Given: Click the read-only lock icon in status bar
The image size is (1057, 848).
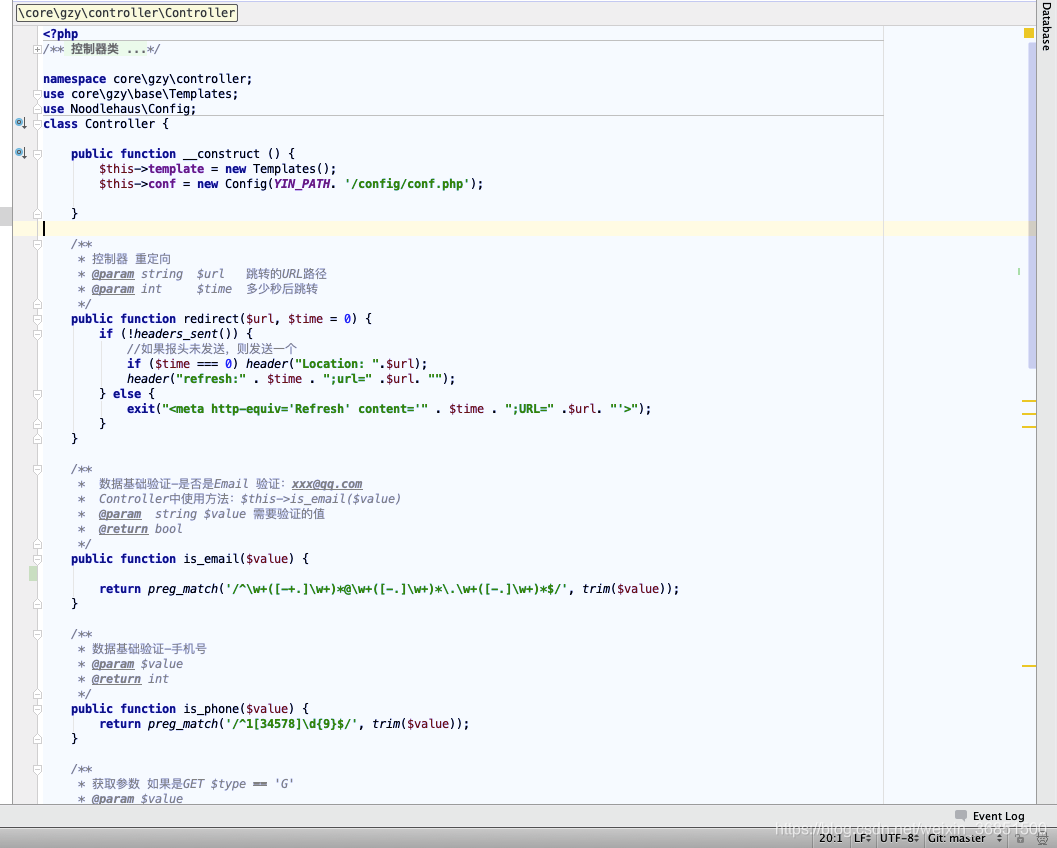Looking at the screenshot, I should coord(1021,839).
